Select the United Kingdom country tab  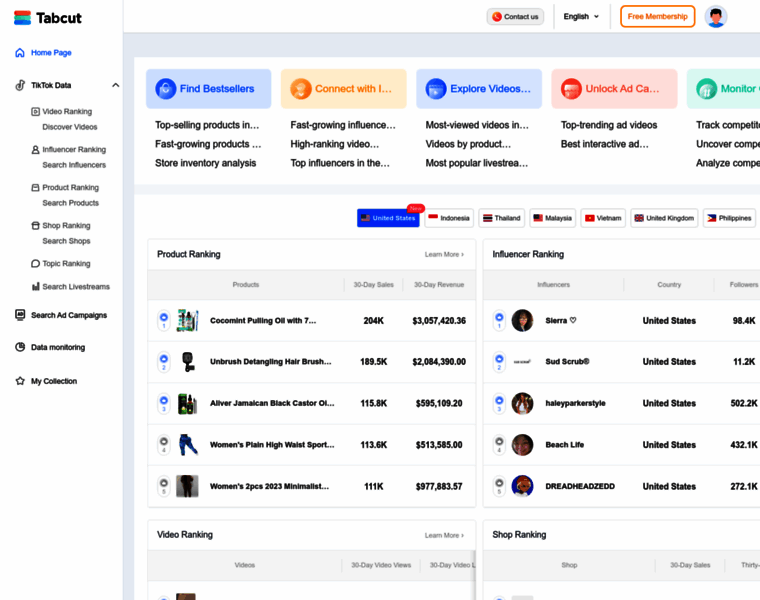pos(664,218)
